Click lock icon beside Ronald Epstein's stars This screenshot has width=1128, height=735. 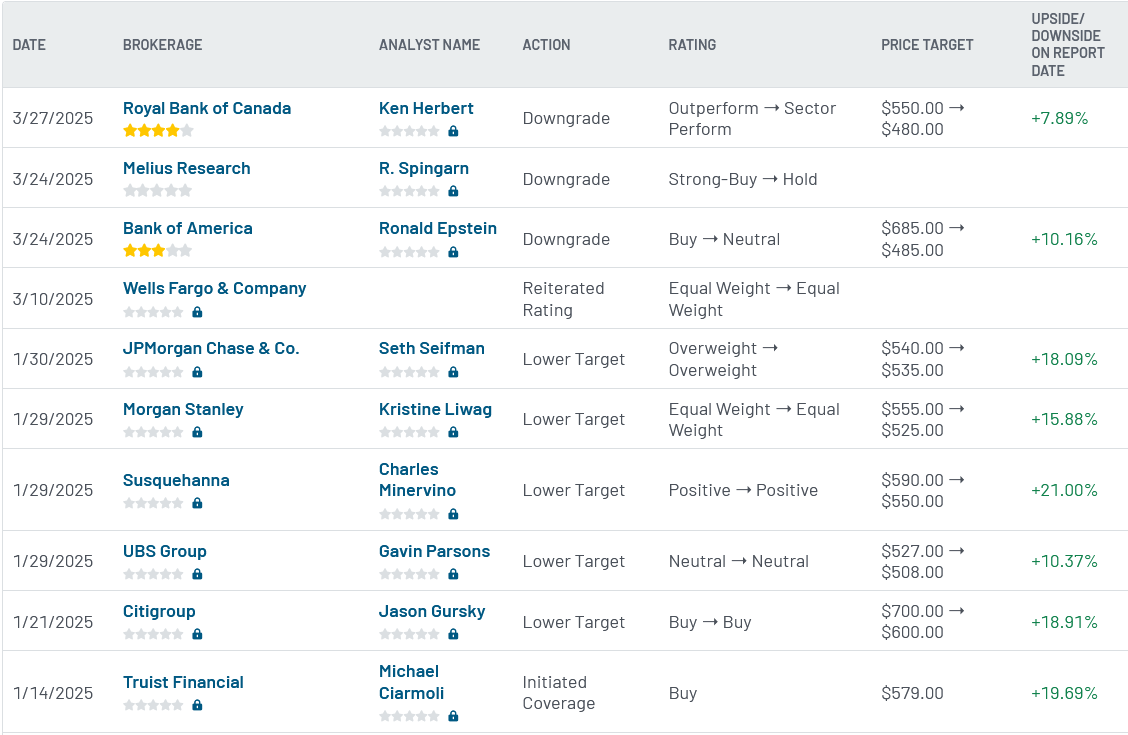point(453,252)
